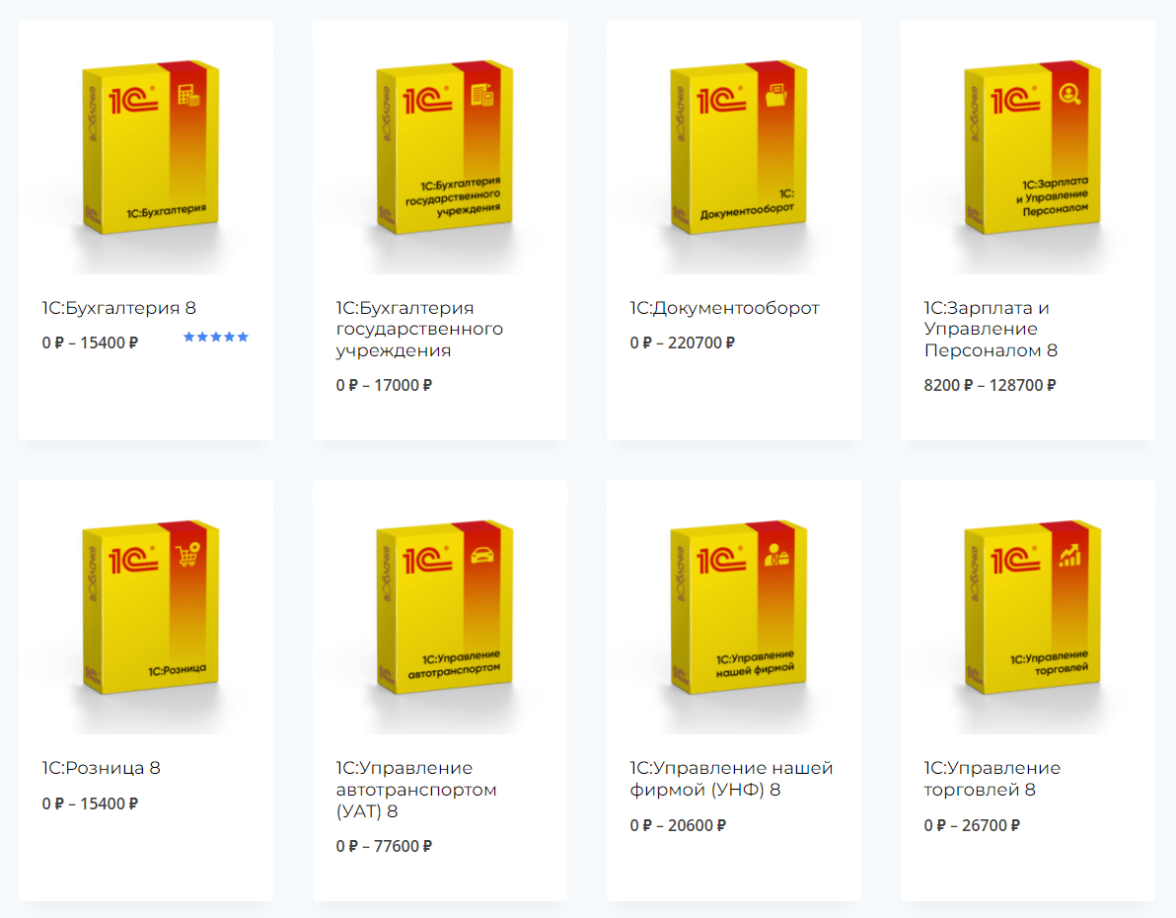Open the 1С:Документооборот product box image
Viewport: 1176px width, 918px height.
734,148
